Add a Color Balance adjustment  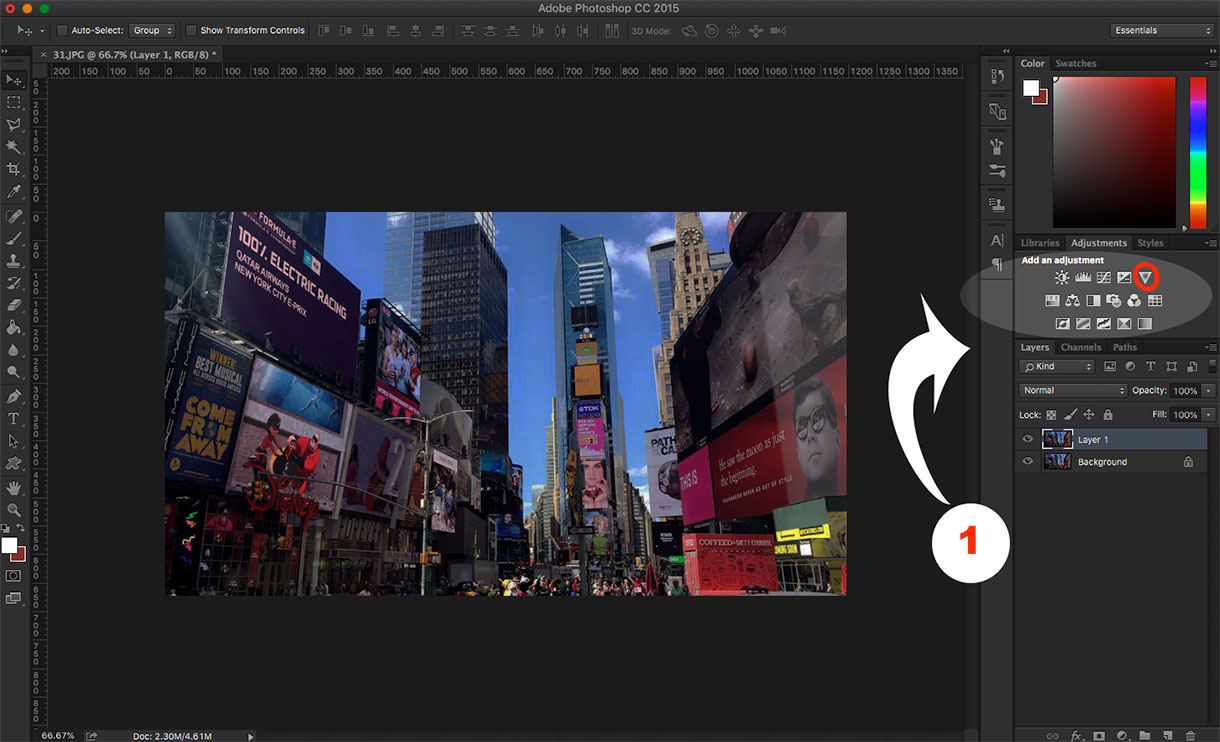click(x=1072, y=300)
